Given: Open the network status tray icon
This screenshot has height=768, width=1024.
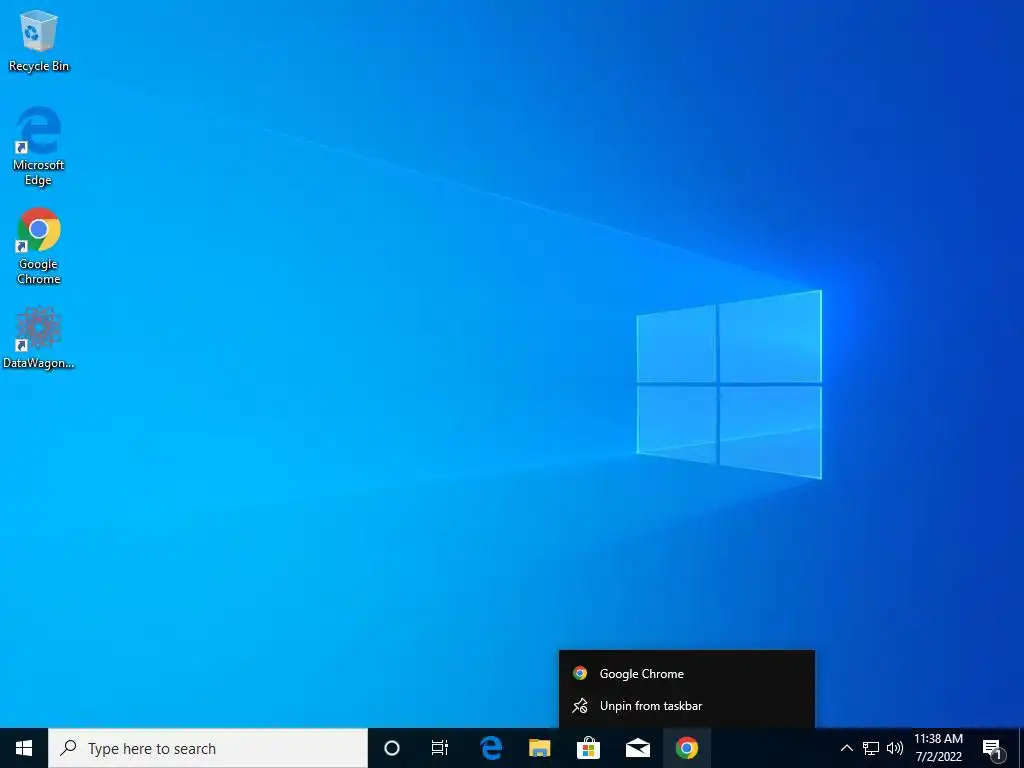Looking at the screenshot, I should [871, 748].
